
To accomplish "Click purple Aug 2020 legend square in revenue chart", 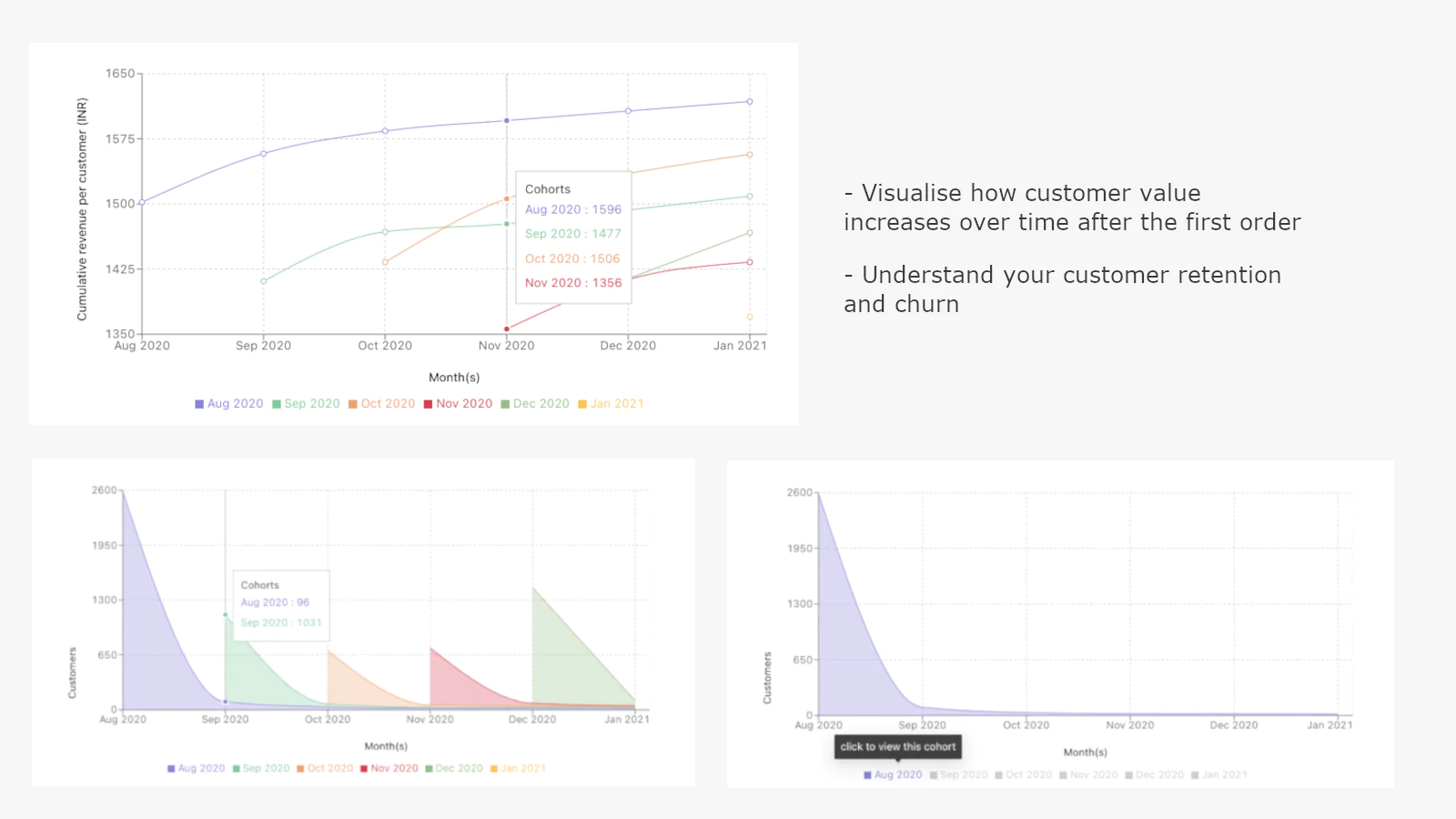I will pyautogui.click(x=199, y=404).
